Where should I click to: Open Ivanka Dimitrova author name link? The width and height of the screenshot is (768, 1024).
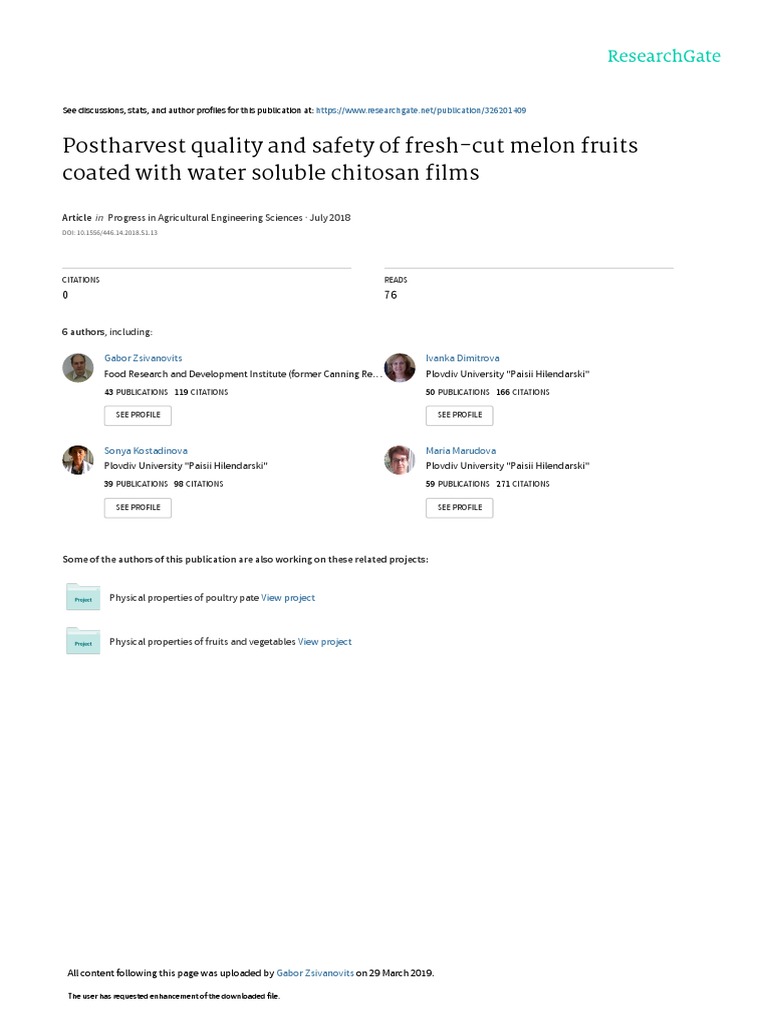tap(462, 358)
